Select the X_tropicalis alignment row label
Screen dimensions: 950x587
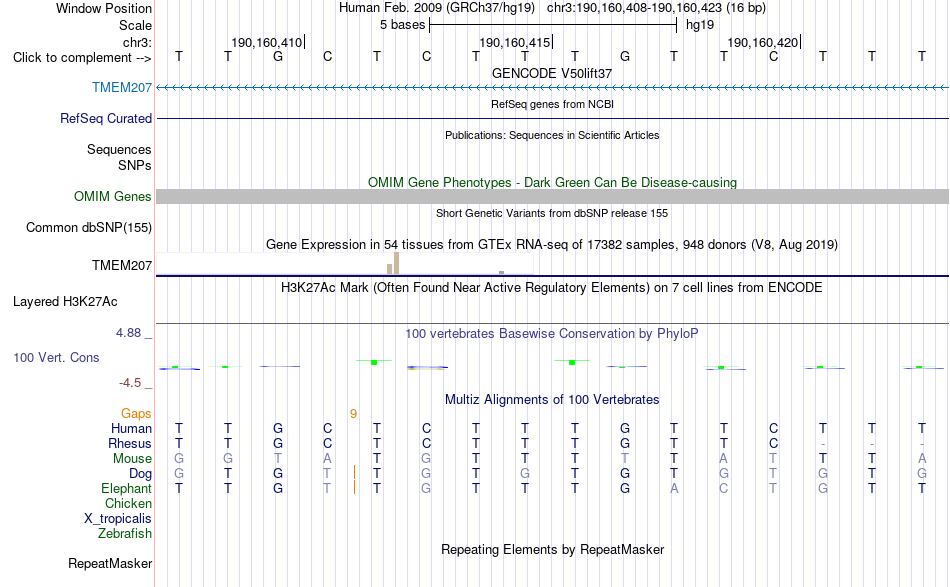pyautogui.click(x=118, y=519)
